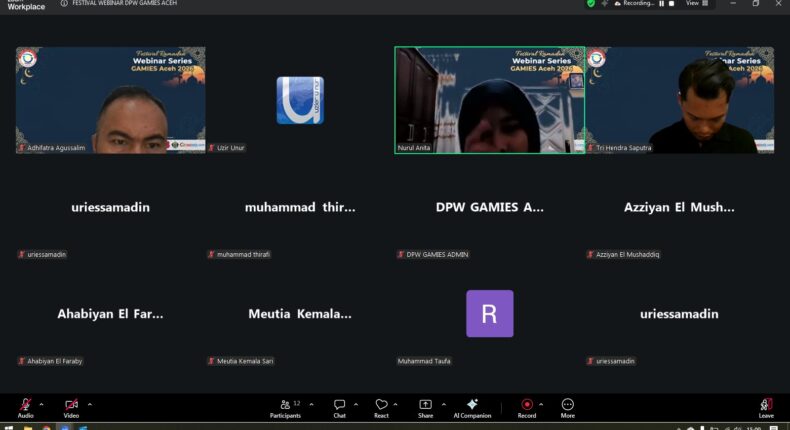The height and width of the screenshot is (430, 790).
Task: Click name label 'Azziyan El Mushaddiq'
Action: pyautogui.click(x=627, y=255)
